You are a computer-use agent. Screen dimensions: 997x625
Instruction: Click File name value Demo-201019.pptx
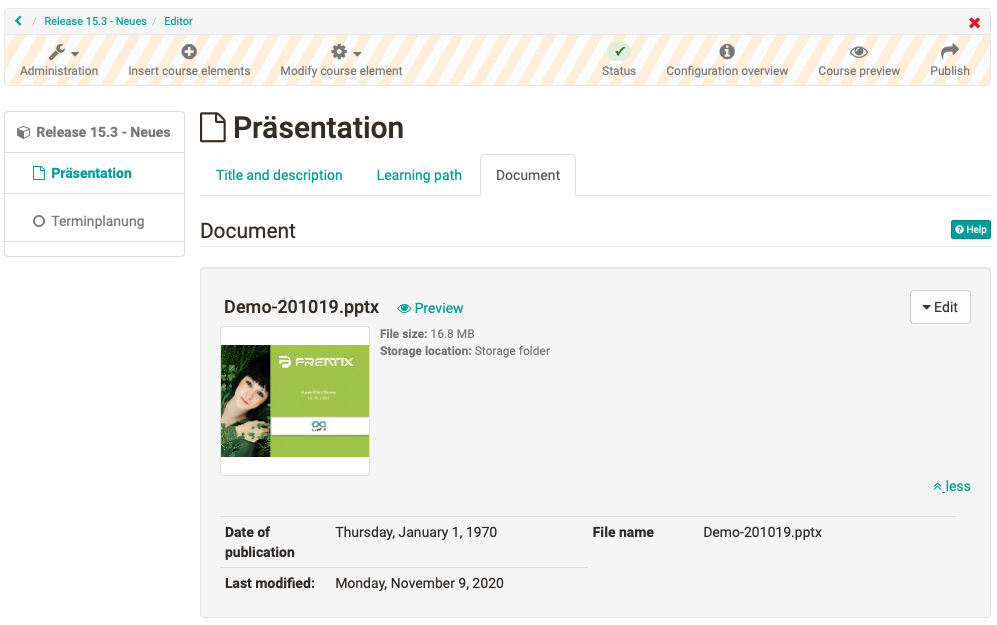click(762, 532)
